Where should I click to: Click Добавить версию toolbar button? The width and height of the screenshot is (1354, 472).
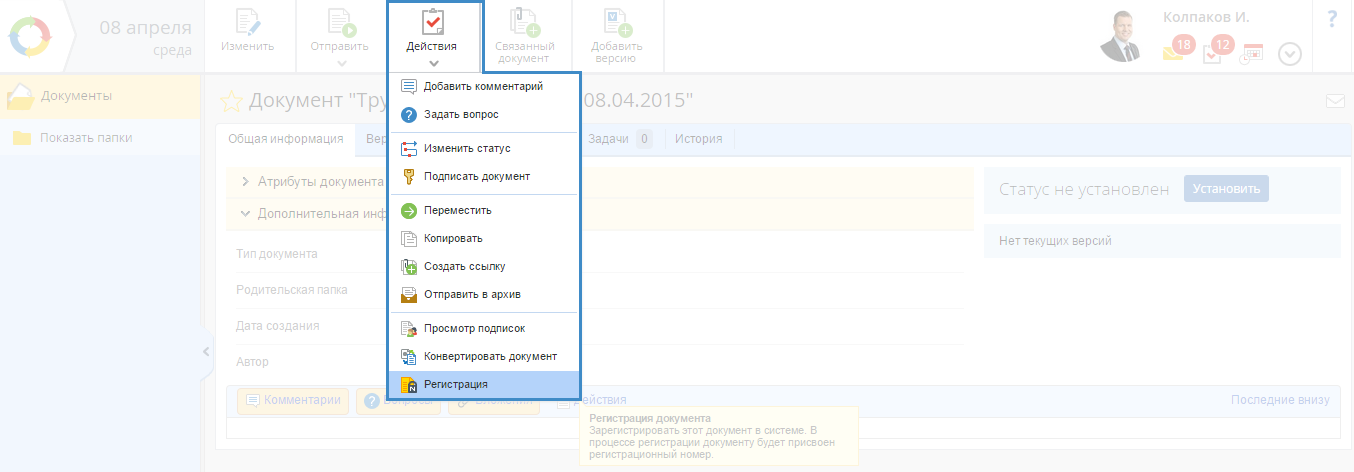click(x=617, y=36)
